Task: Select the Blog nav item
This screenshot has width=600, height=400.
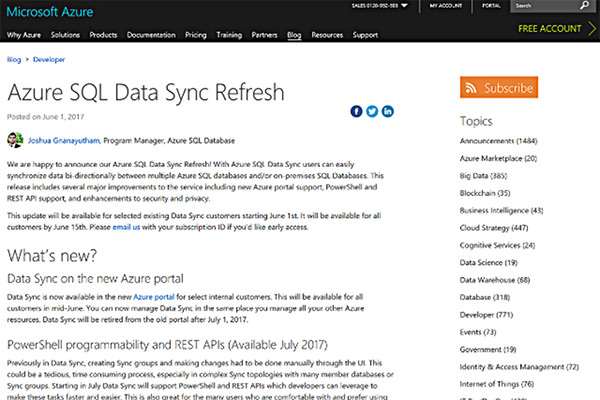Action: point(294,35)
